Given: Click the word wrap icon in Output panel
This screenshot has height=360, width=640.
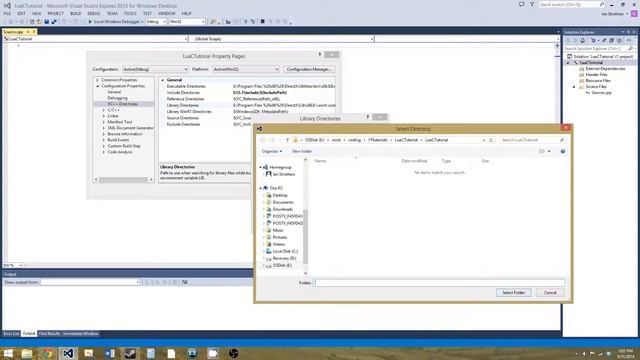Looking at the screenshot, I should (x=184, y=282).
